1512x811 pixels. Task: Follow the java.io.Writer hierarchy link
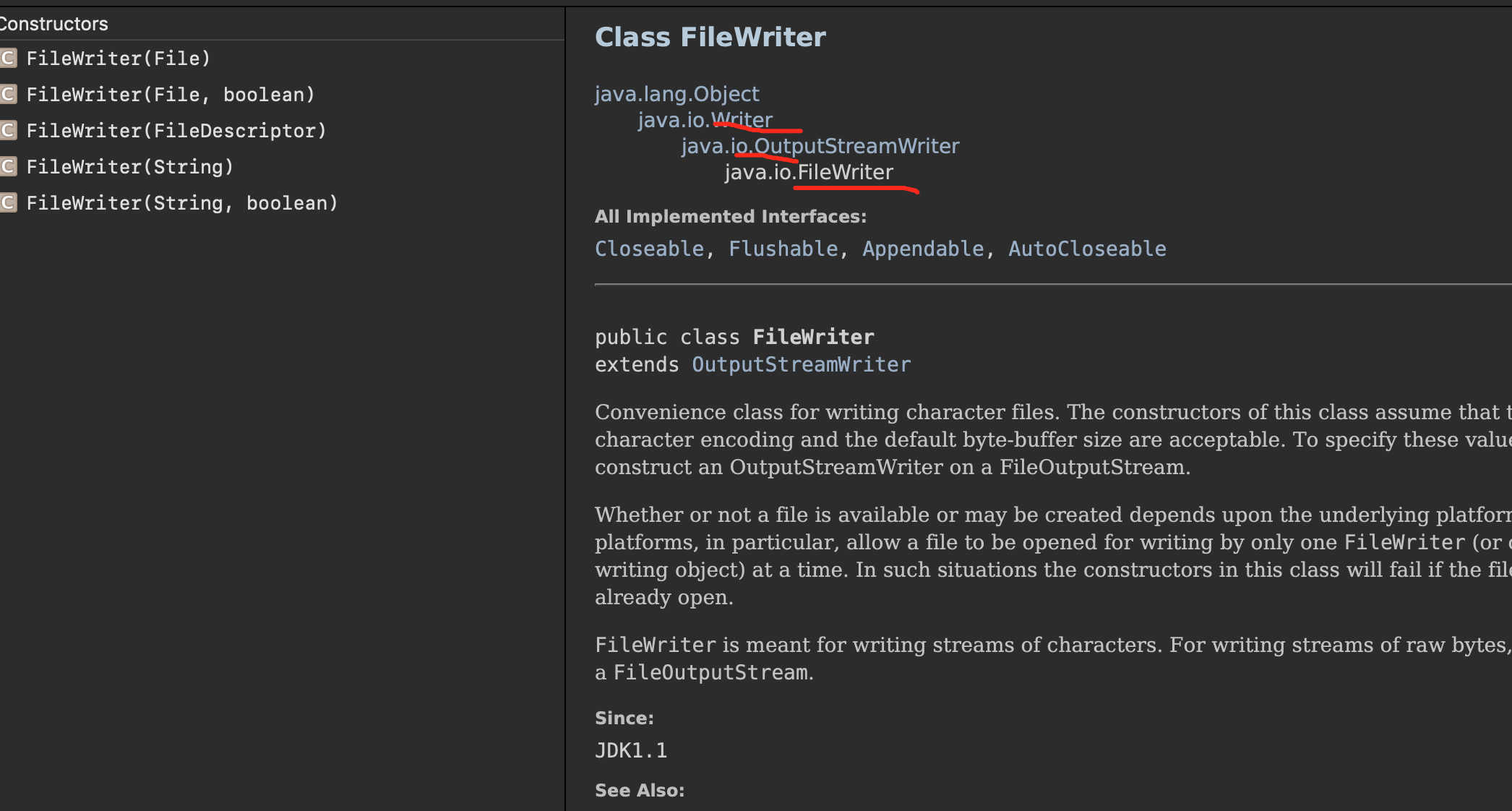[x=705, y=120]
